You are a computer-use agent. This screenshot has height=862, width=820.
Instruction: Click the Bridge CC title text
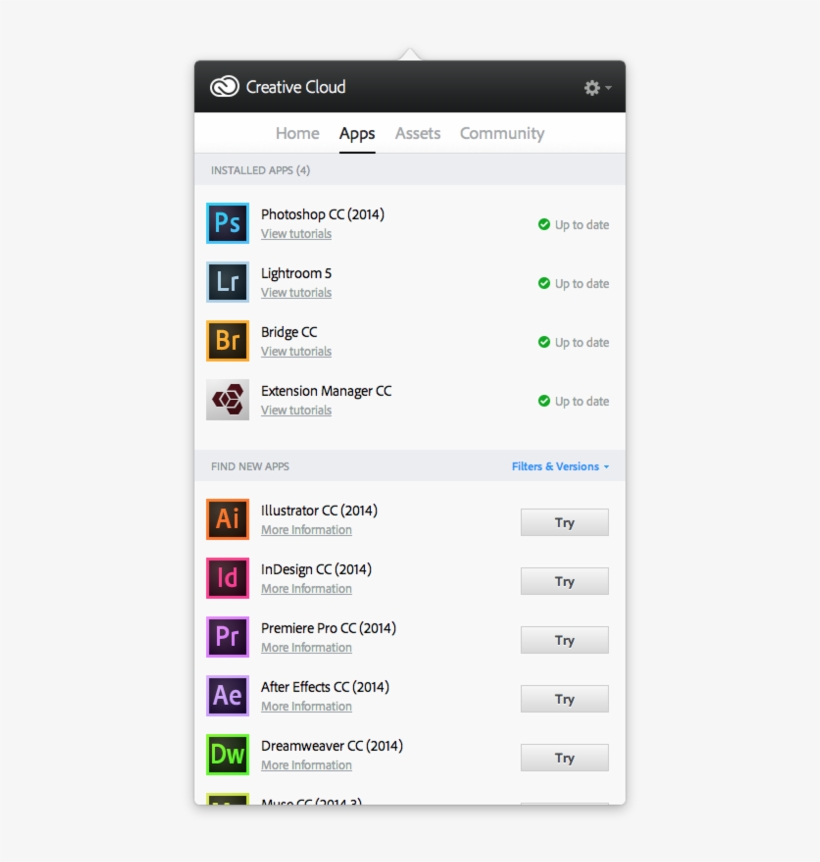(289, 332)
